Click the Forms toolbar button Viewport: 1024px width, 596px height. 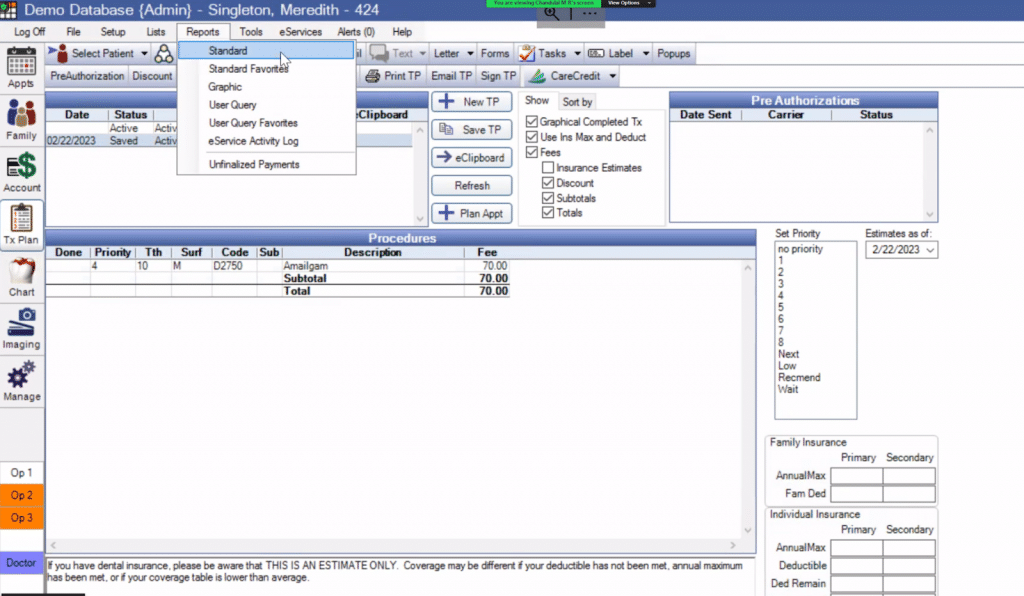click(x=494, y=54)
